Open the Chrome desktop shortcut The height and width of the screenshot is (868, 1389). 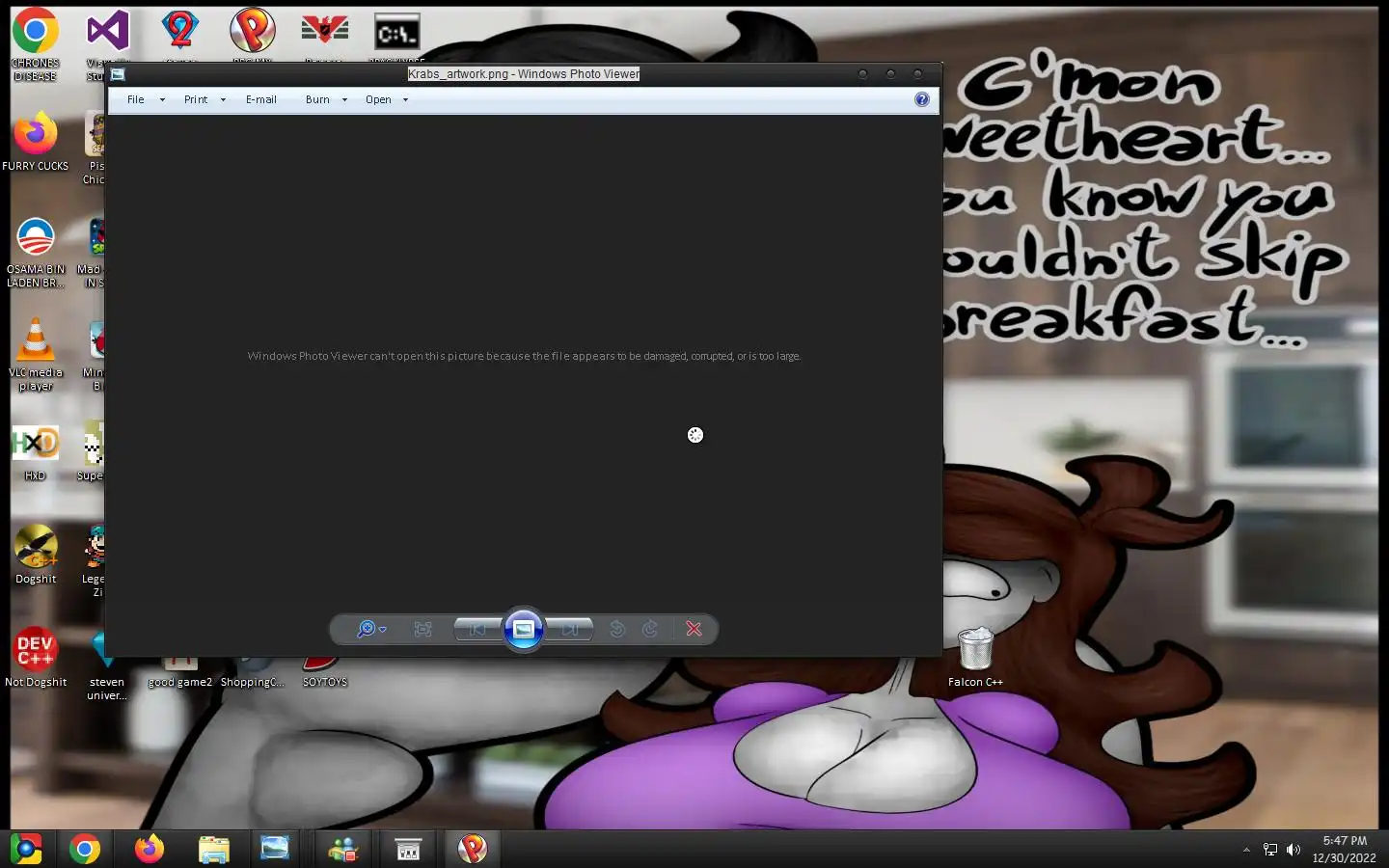coord(35,31)
